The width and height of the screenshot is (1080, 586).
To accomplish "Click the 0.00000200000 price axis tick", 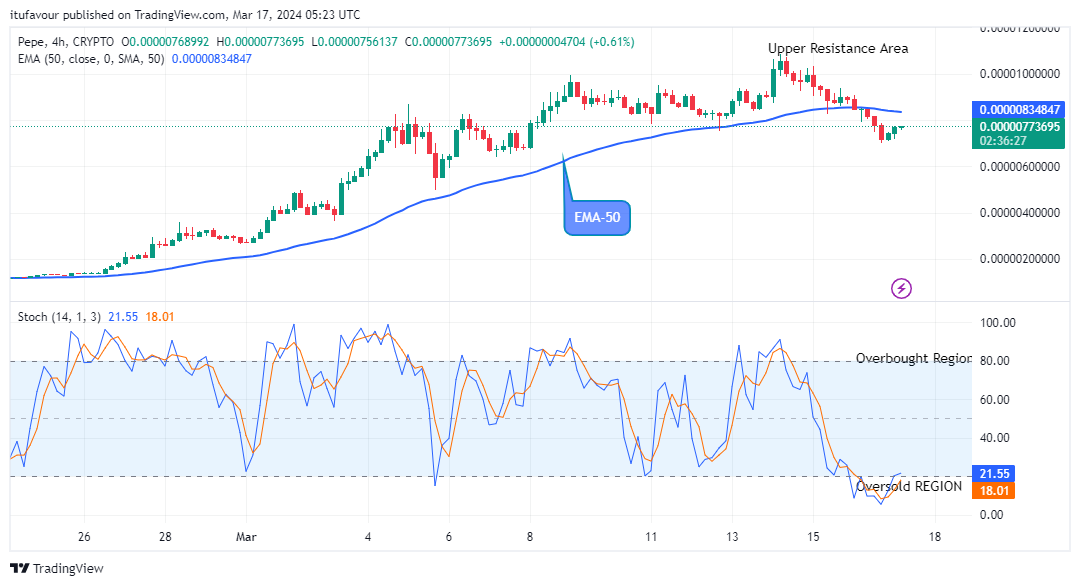I will 1019,259.
